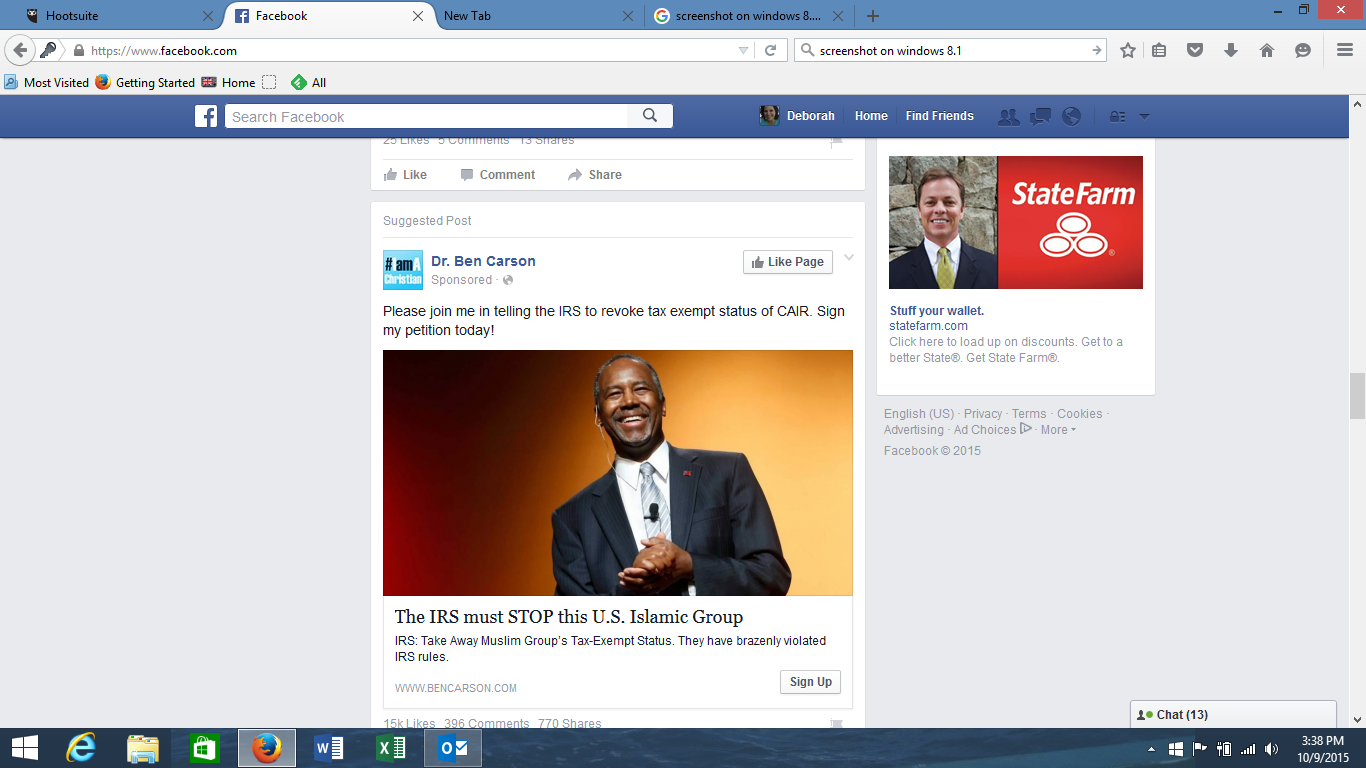Show hidden system tray icons
The image size is (1366, 768).
(x=1151, y=749)
